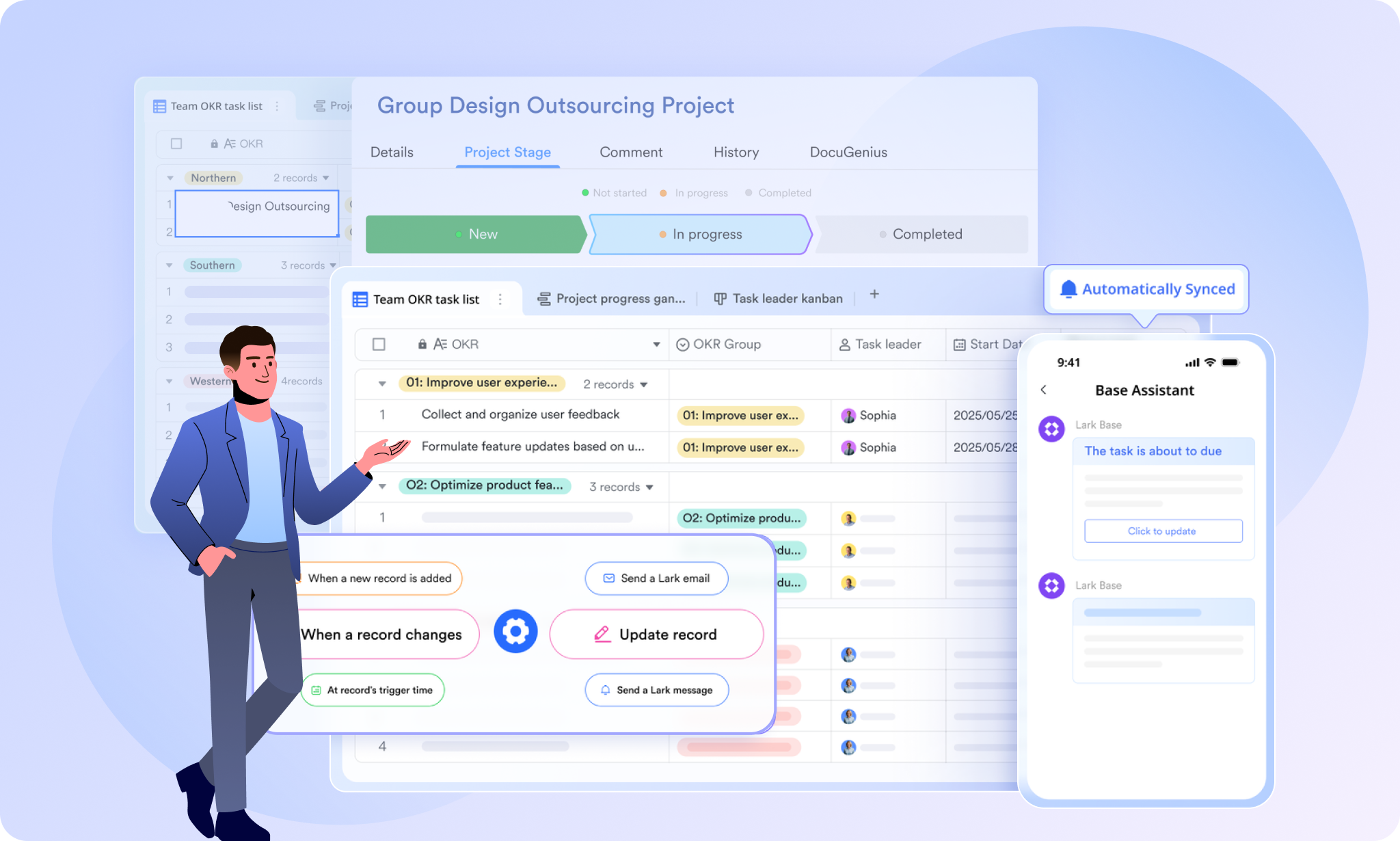Click the O1 tag in Collect feedback row
Viewport: 1400px width, 841px height.
point(740,415)
